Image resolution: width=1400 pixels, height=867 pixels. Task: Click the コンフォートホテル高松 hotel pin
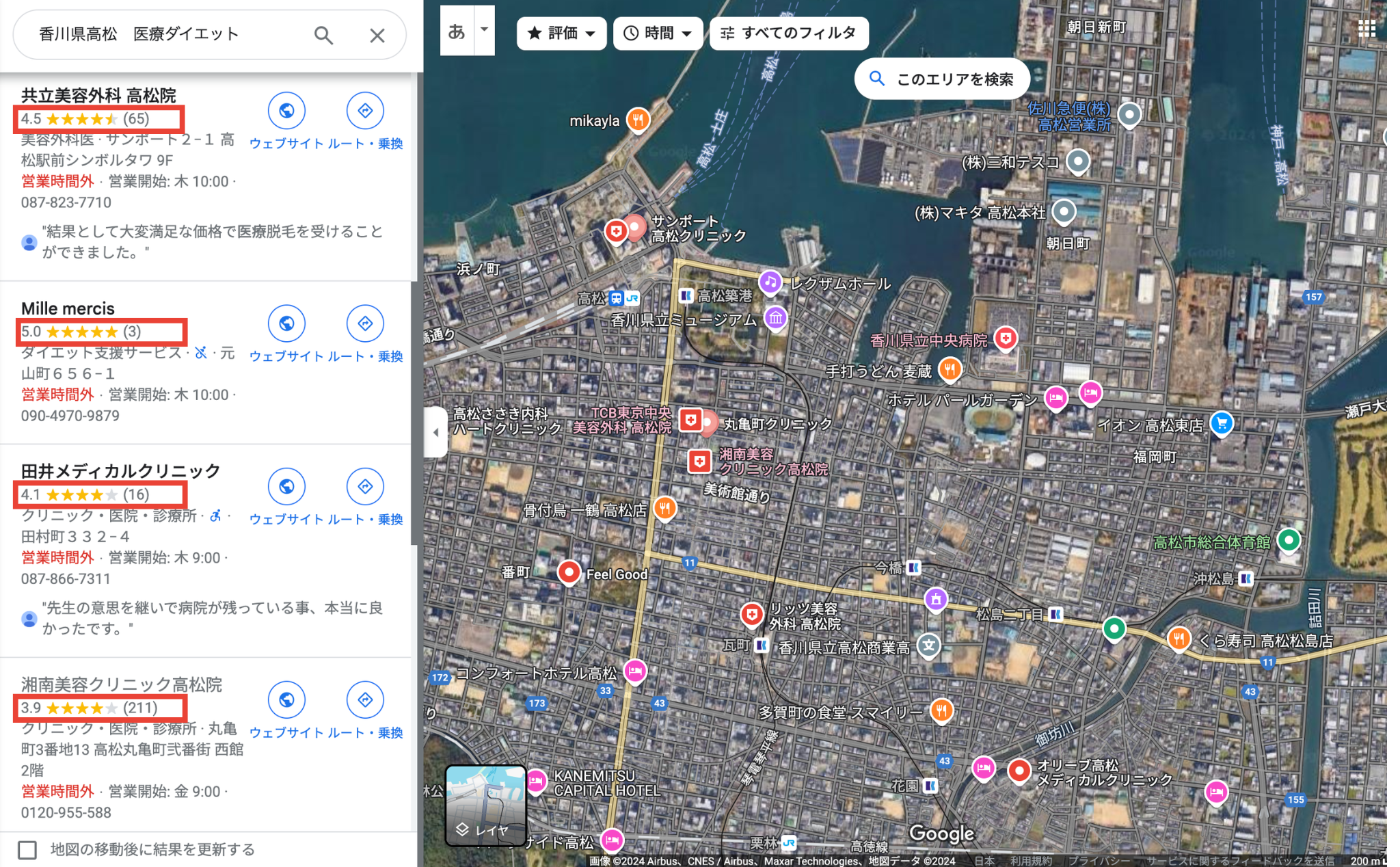tap(635, 671)
